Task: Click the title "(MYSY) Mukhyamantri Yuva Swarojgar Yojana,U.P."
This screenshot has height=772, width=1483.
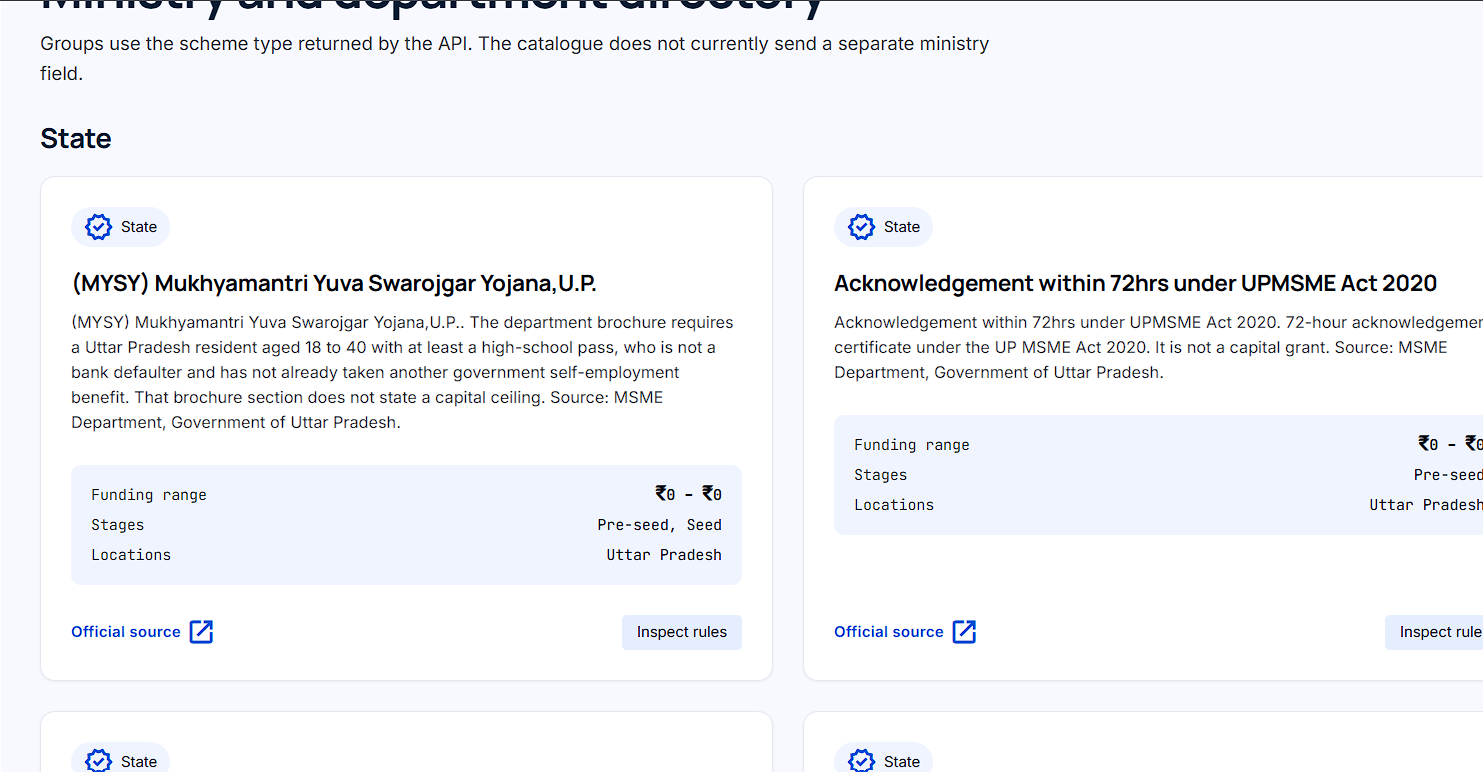Action: tap(334, 284)
